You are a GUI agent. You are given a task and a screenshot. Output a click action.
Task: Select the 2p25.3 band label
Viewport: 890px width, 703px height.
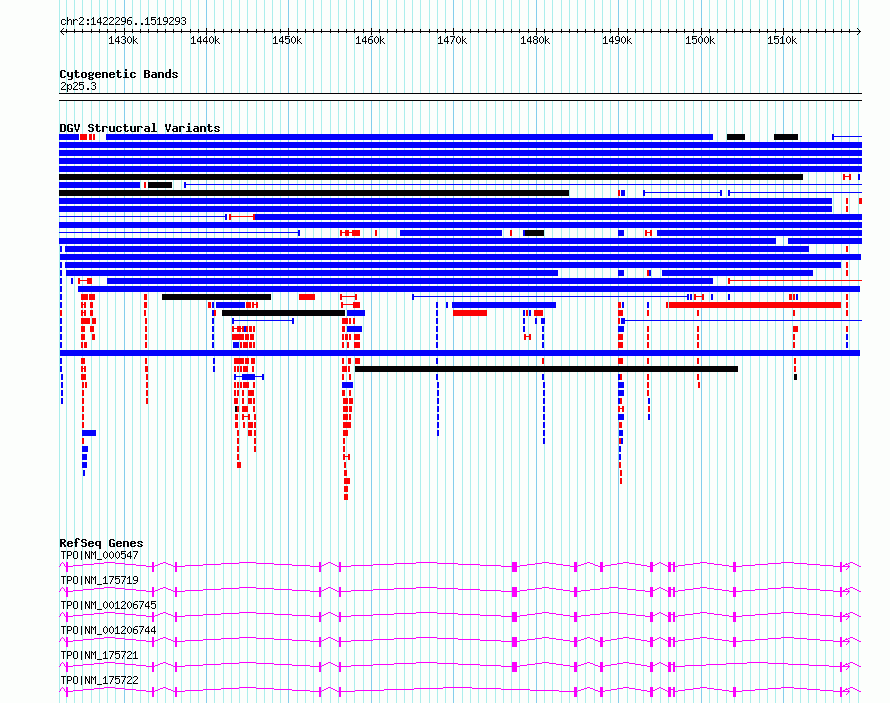[x=78, y=86]
